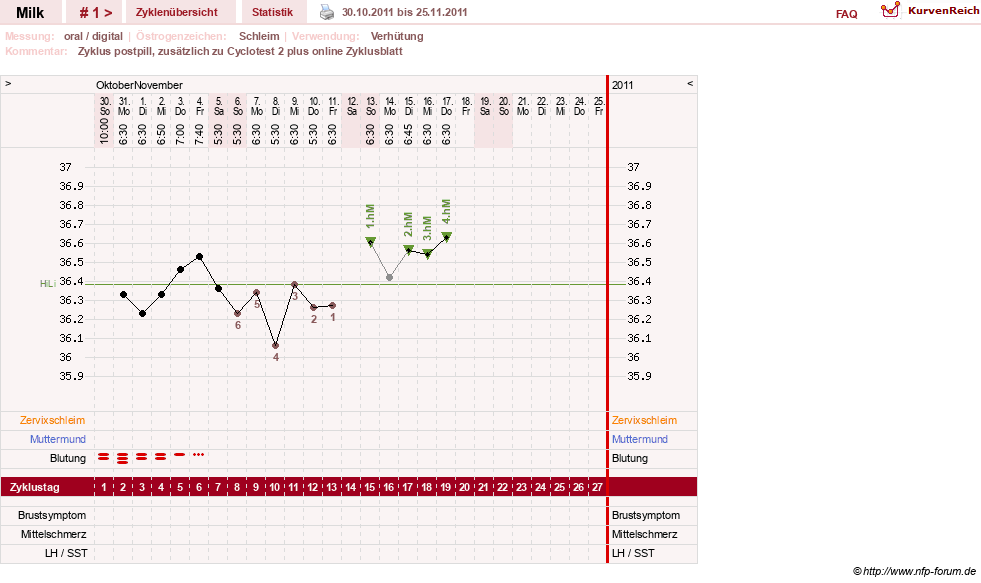Click the KurvenReich crown logo icon
Image resolution: width=981 pixels, height=583 pixels.
coord(890,10)
